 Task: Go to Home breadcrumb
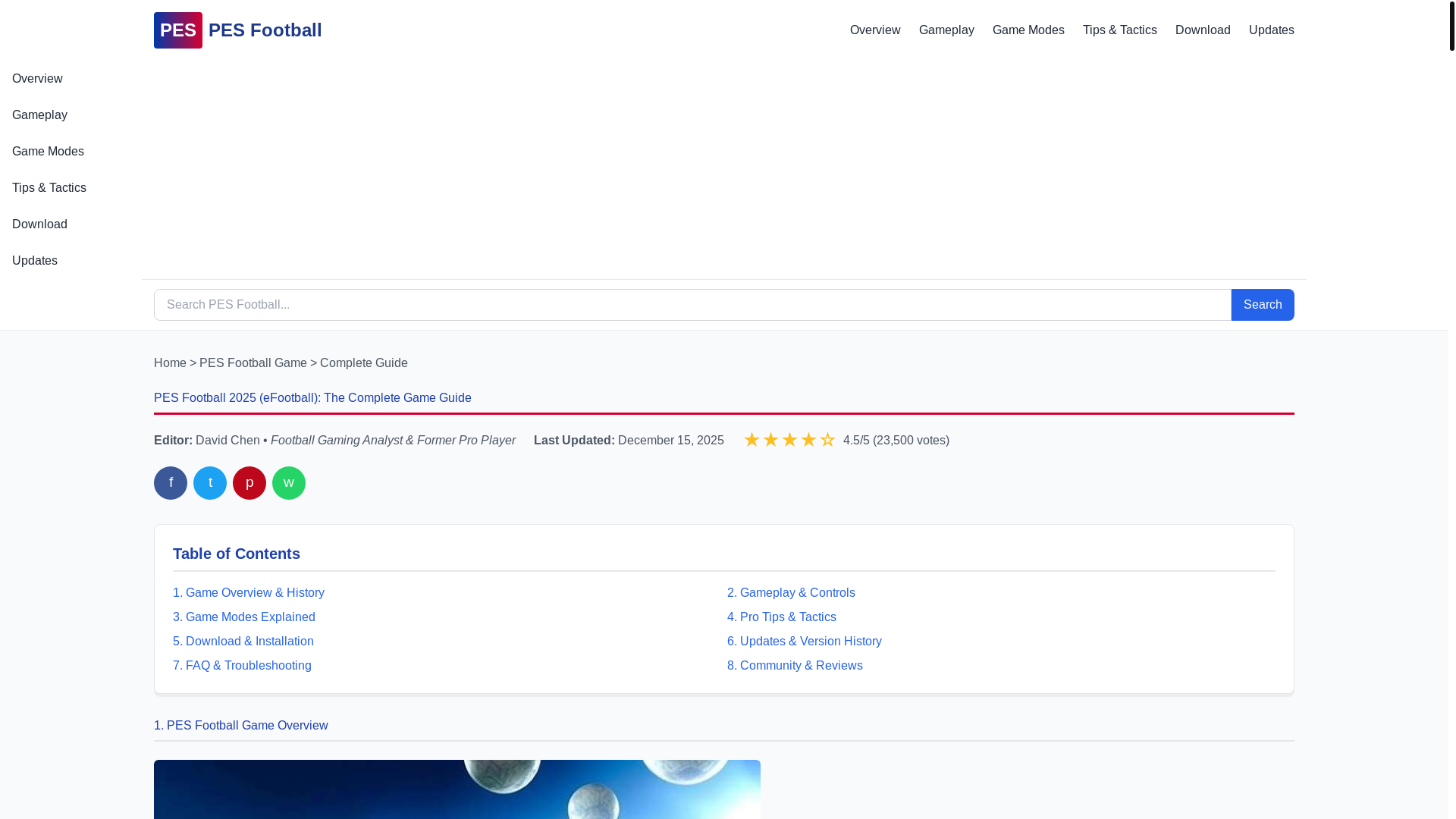(x=170, y=363)
